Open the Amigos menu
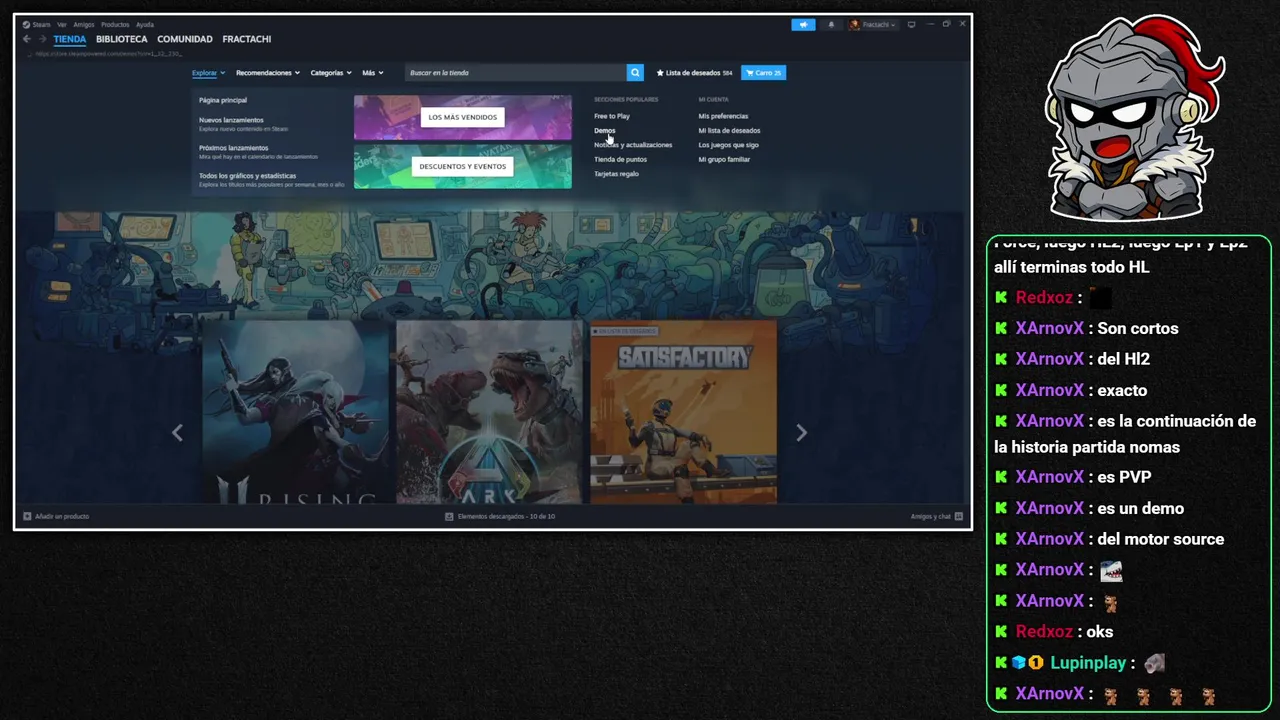 (x=84, y=25)
